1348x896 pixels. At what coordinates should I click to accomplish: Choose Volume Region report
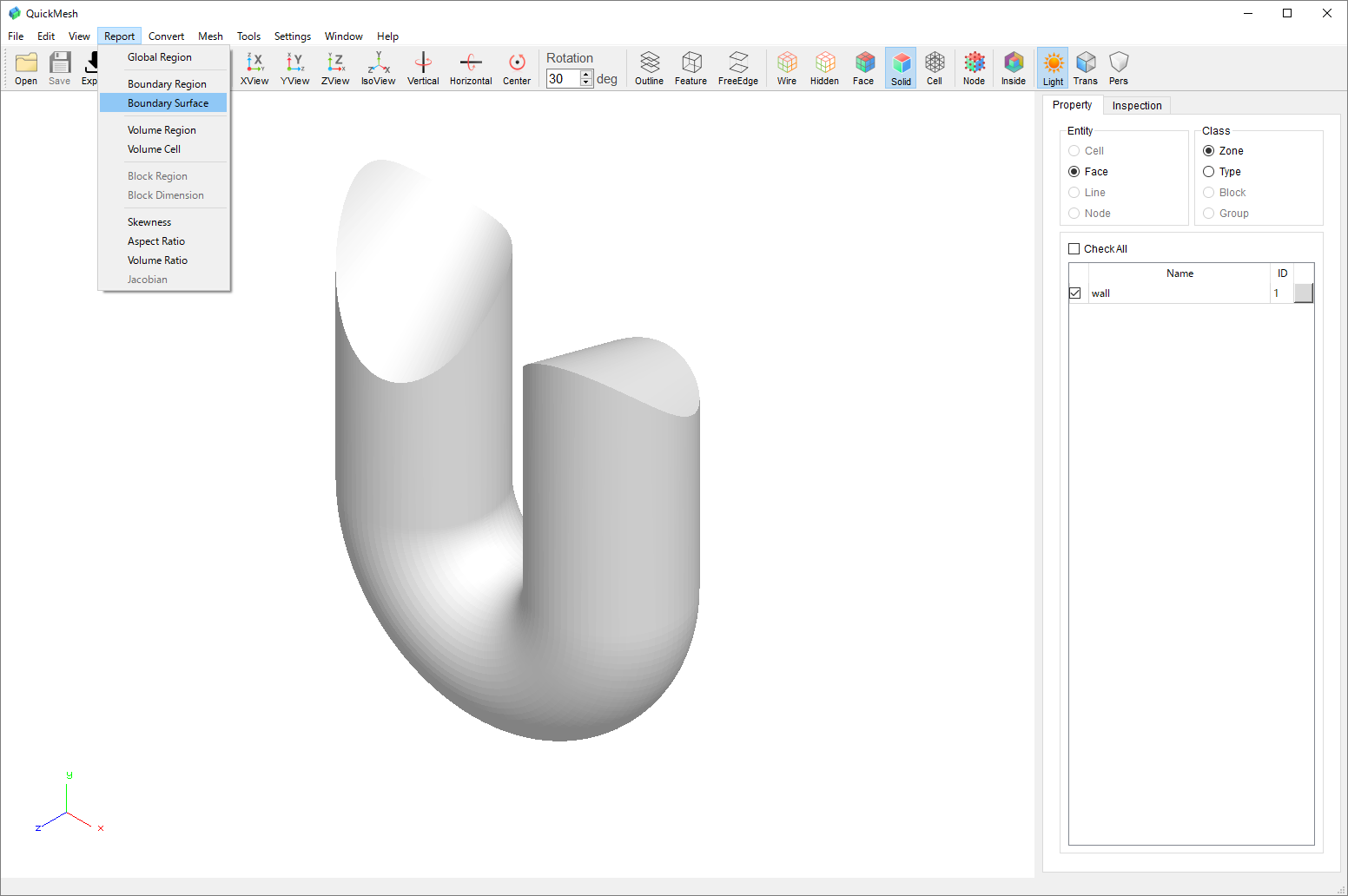click(163, 130)
